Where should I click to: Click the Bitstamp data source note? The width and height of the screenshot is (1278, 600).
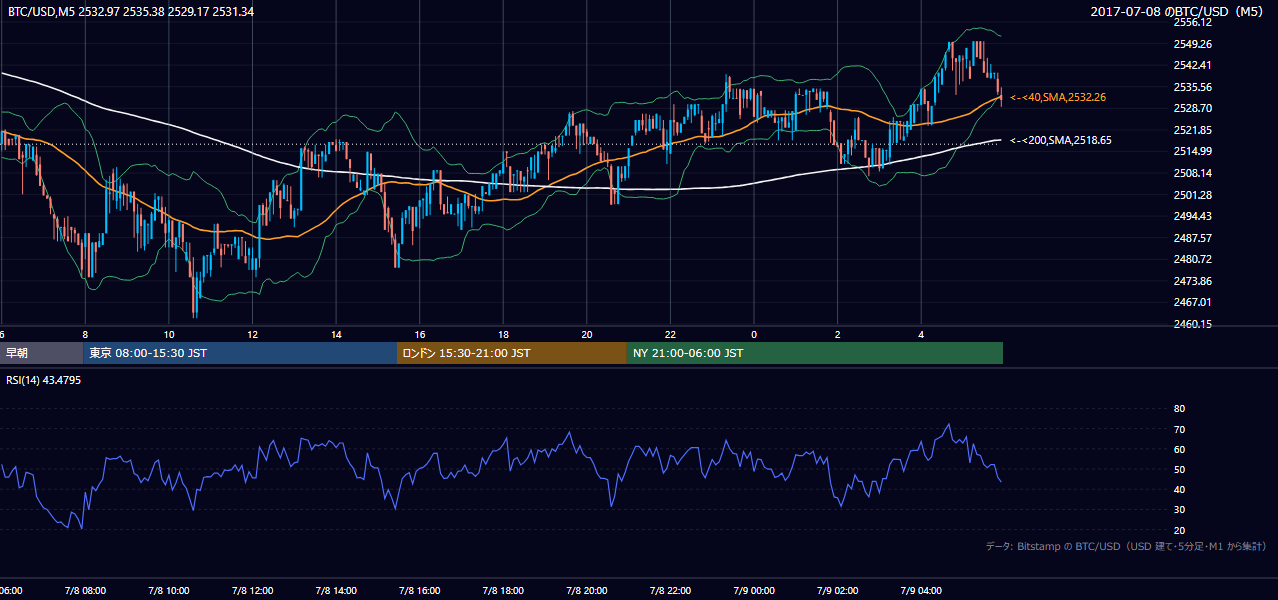[x=1126, y=546]
